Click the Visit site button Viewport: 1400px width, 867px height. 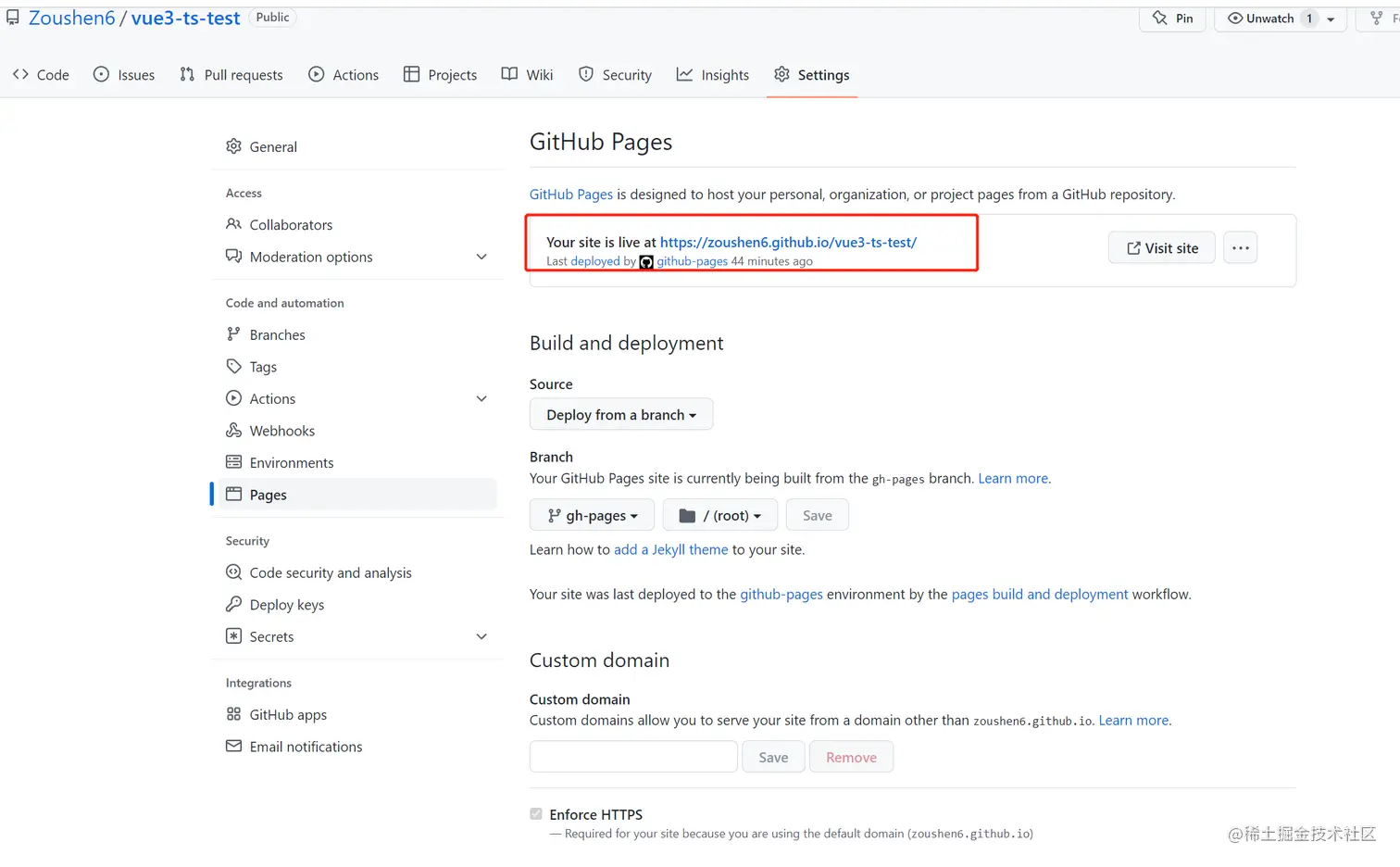point(1162,248)
